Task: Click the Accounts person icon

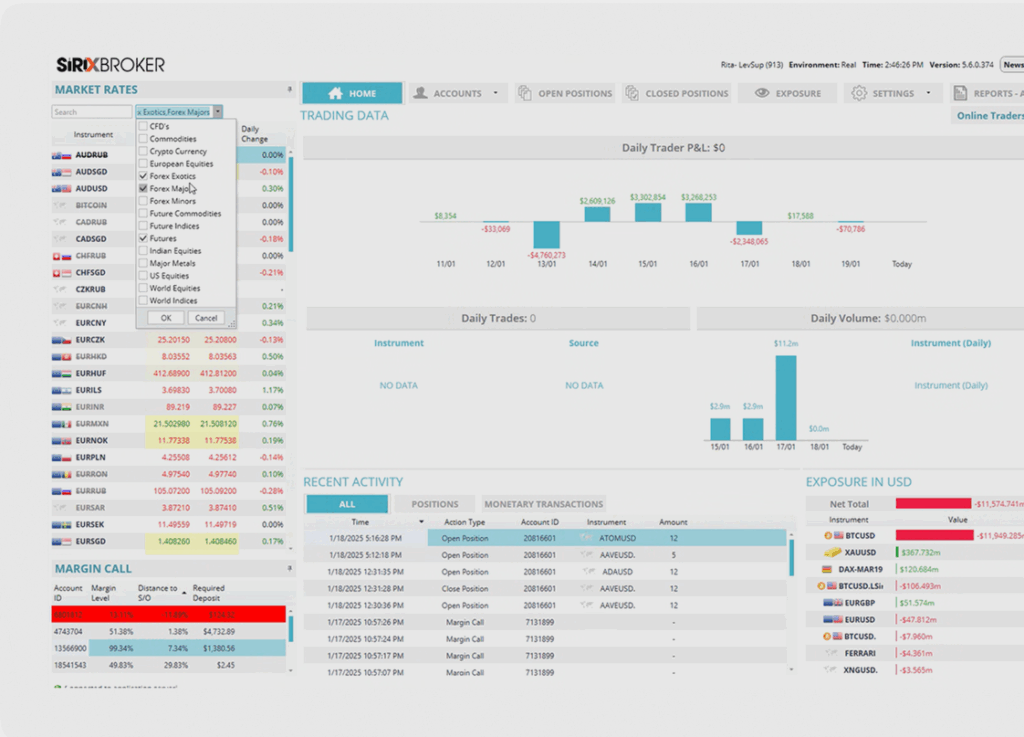Action: [420, 94]
